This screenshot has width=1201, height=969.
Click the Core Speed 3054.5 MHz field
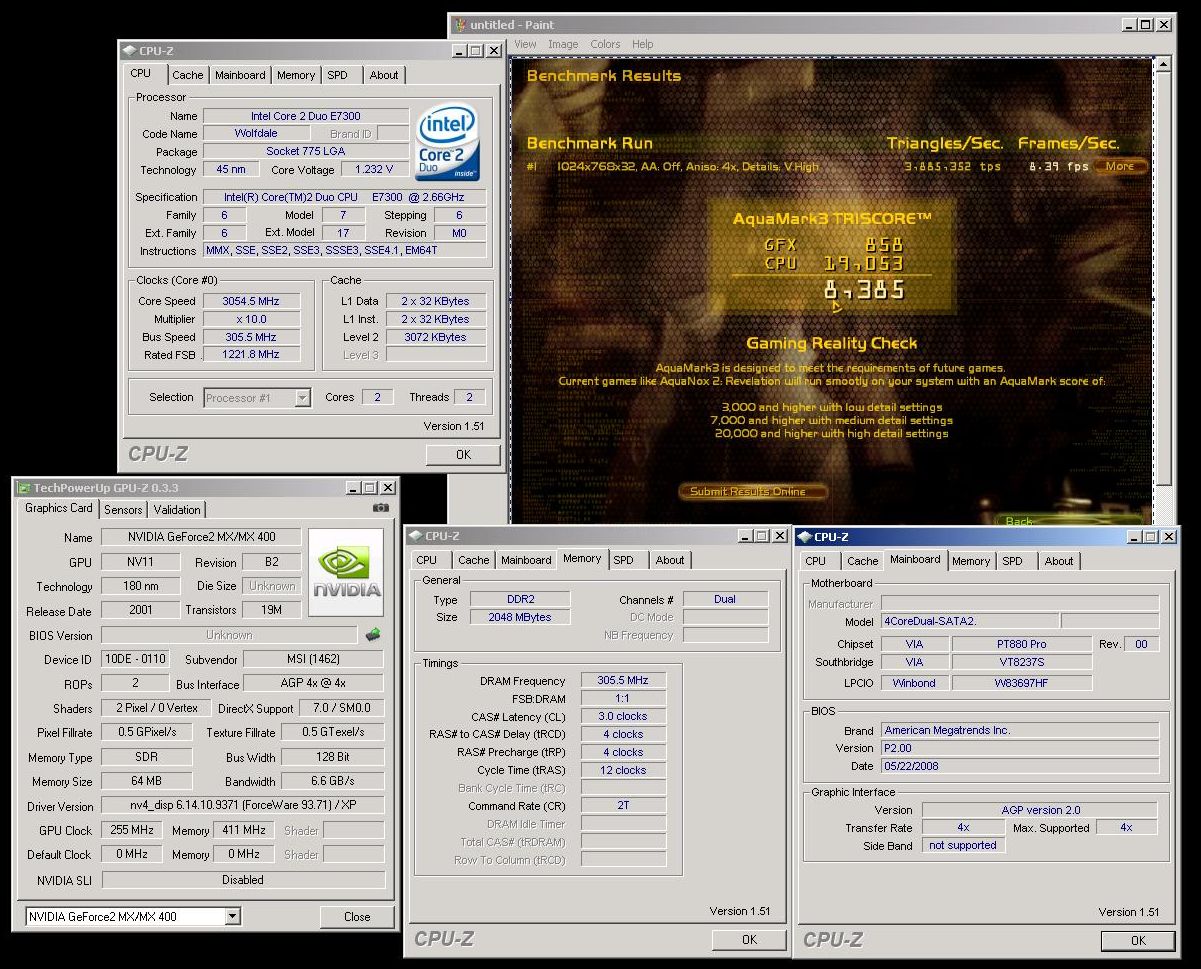pos(251,301)
